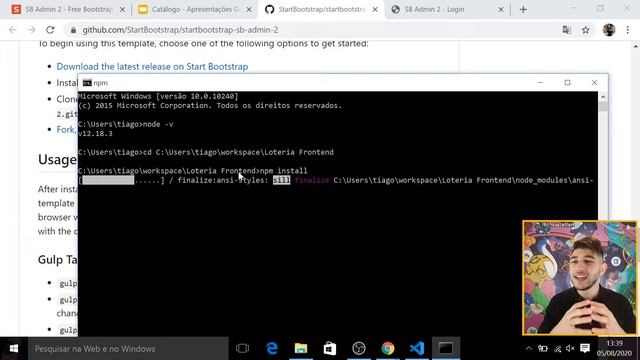Image resolution: width=640 pixels, height=360 pixels.
Task: Click the v12.18.3 version output
Action: 95,133
